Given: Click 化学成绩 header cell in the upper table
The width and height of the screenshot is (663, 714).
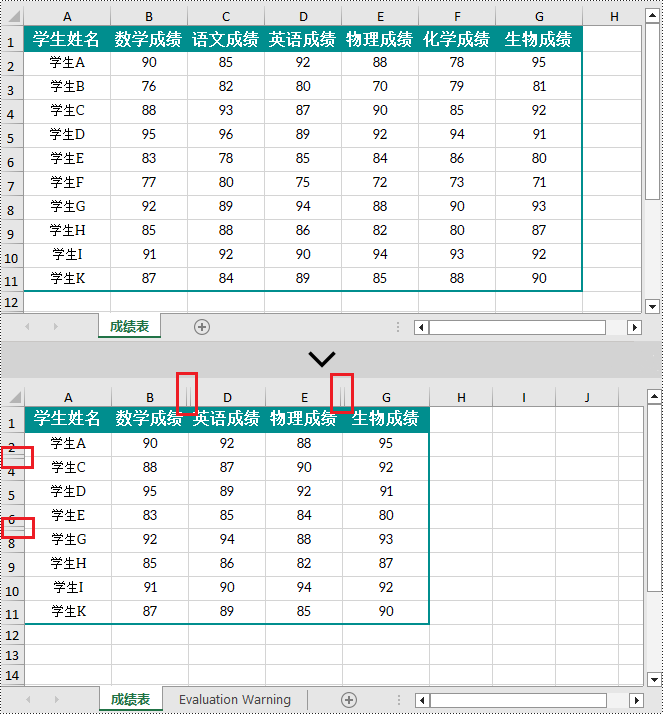Looking at the screenshot, I should coord(457,39).
